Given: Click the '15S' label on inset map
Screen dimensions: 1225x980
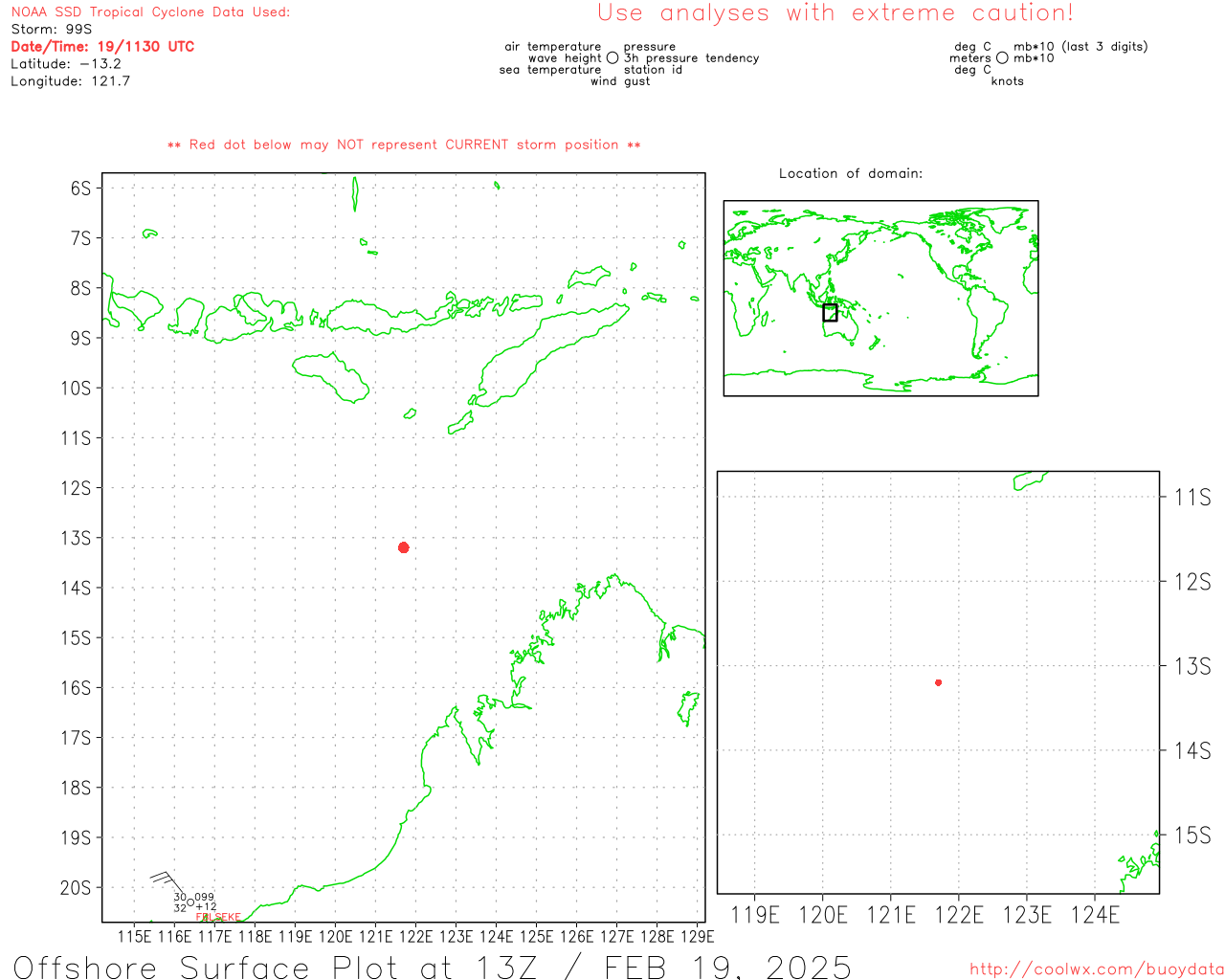Looking at the screenshot, I should tap(1192, 835).
